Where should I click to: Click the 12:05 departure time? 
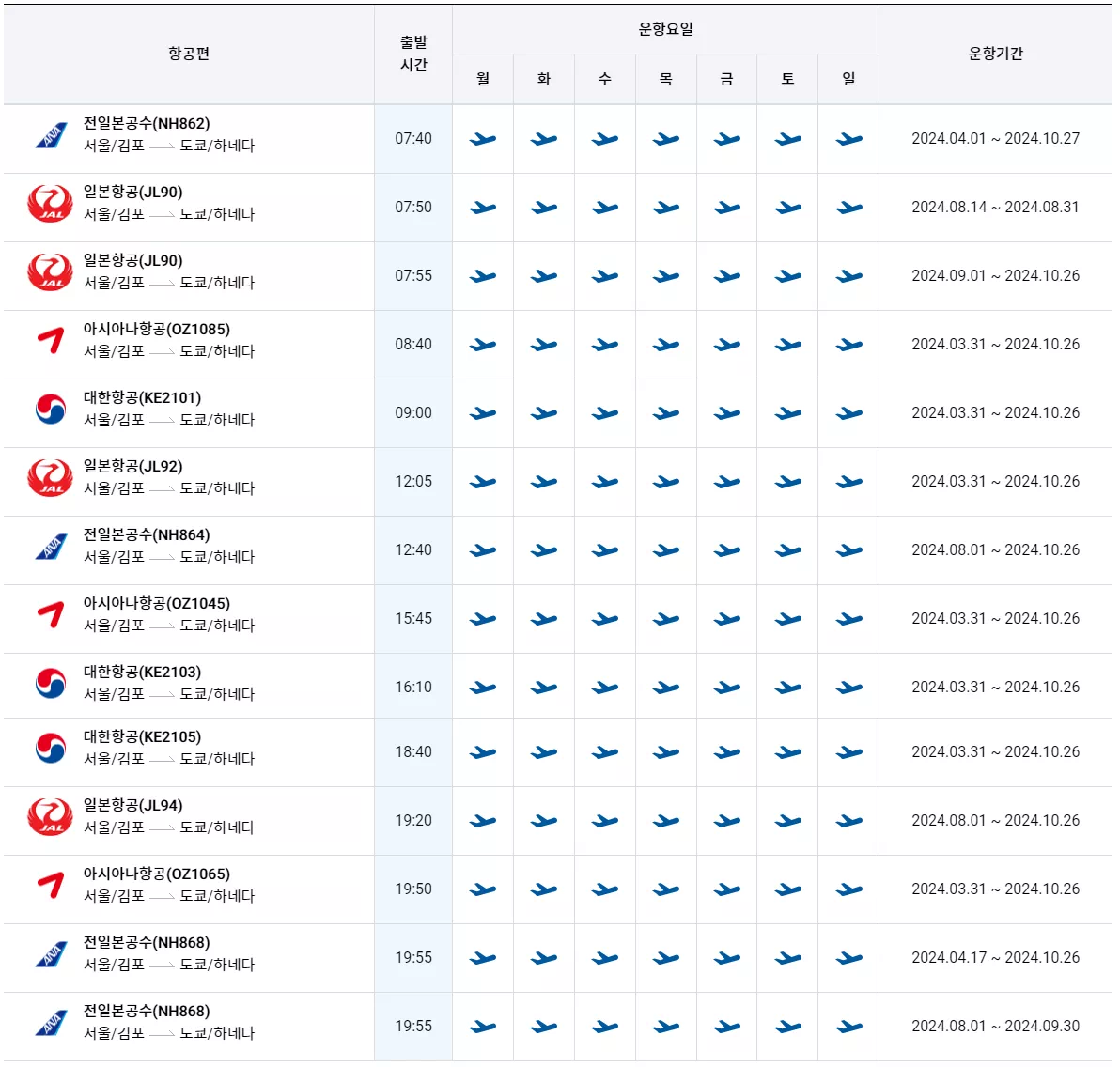413,481
